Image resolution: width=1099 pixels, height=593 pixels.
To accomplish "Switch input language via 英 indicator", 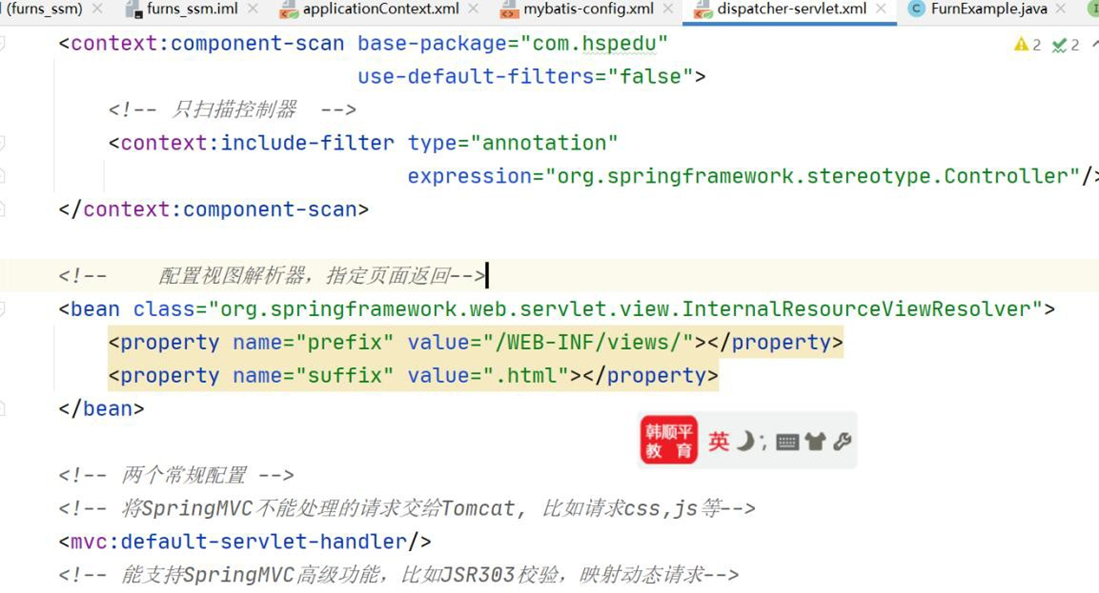I will (x=718, y=442).
